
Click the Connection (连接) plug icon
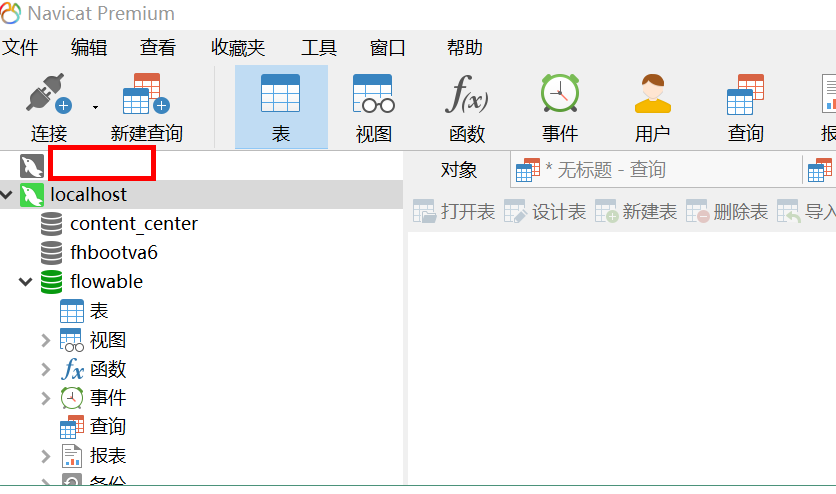coord(49,93)
